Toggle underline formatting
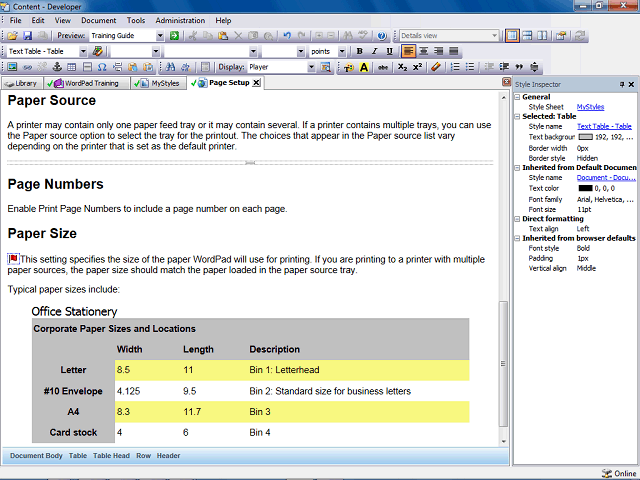The height and width of the screenshot is (480, 640). pos(389,51)
